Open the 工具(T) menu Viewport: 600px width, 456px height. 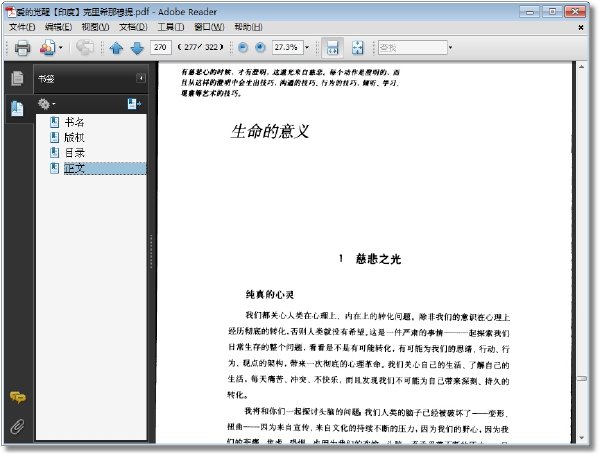pos(171,27)
